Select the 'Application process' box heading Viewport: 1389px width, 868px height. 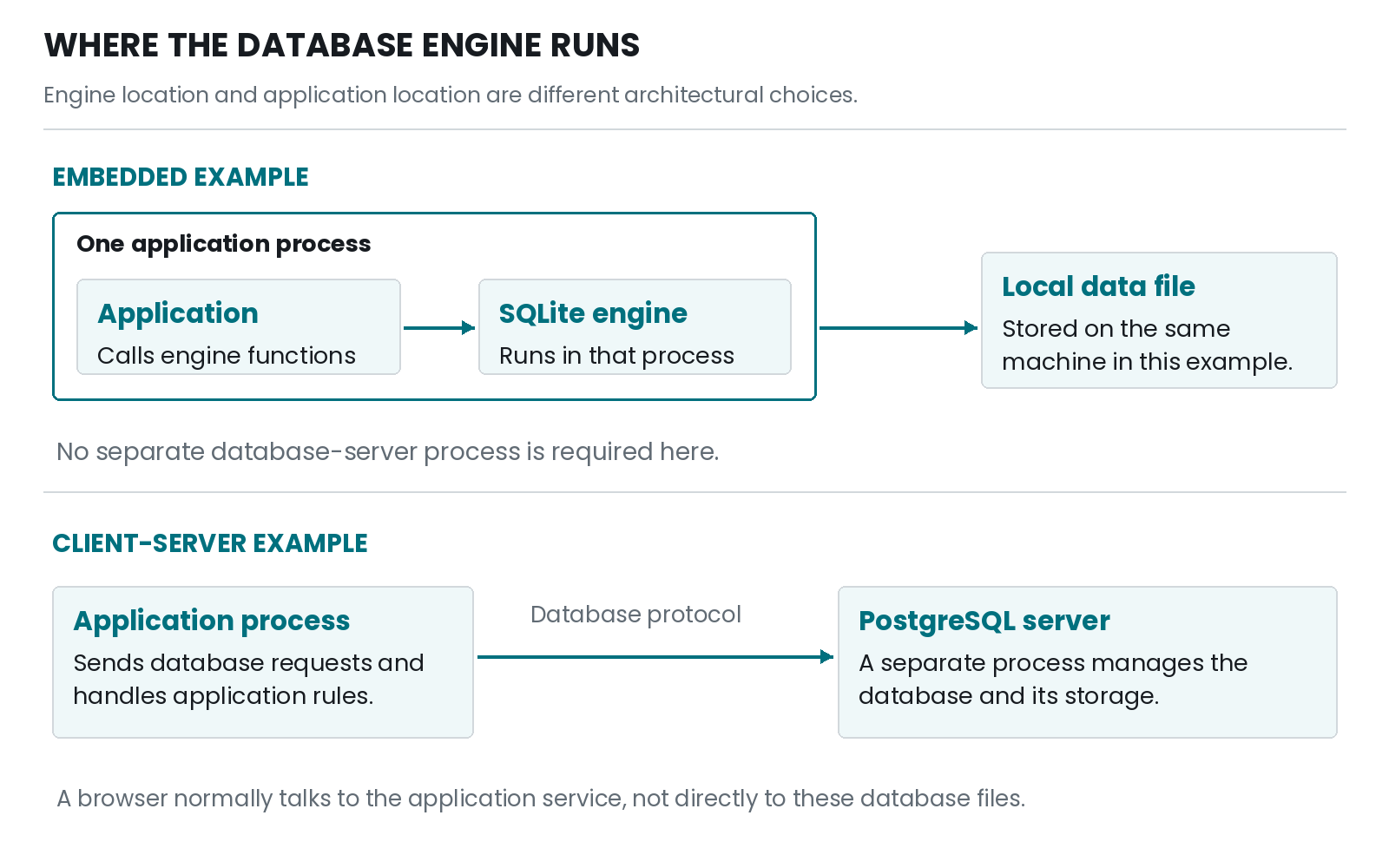click(x=212, y=620)
